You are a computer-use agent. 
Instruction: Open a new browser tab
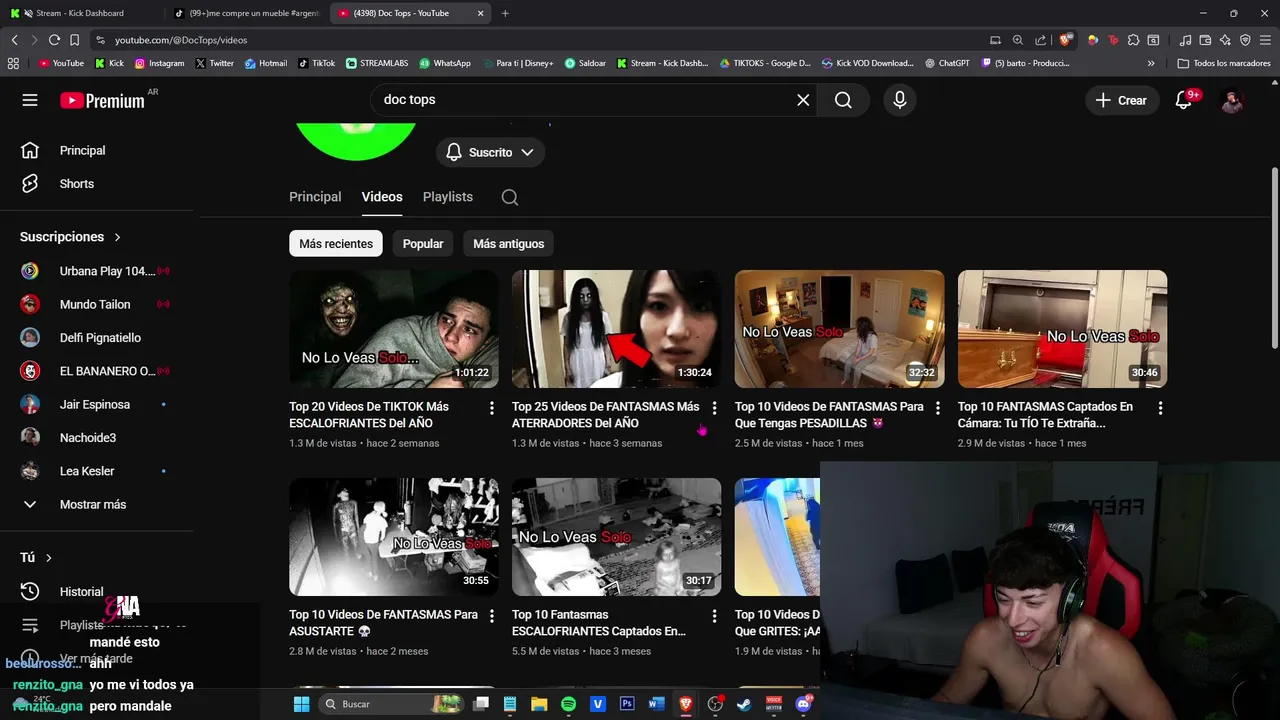point(505,13)
